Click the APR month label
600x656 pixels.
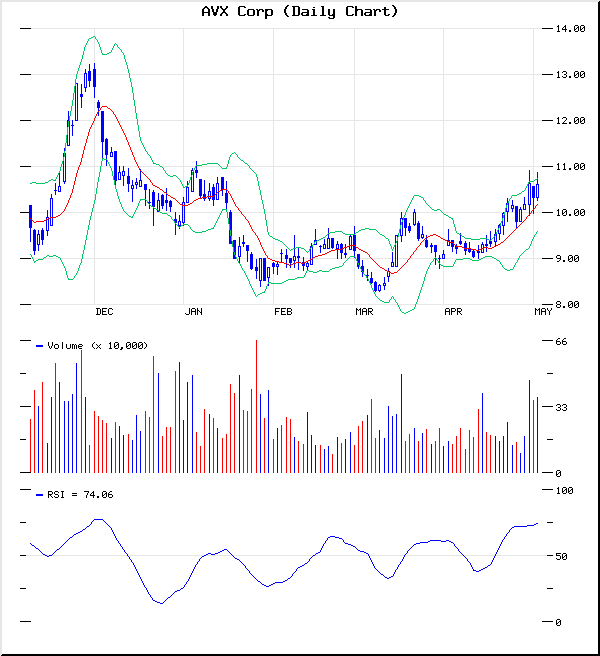click(x=453, y=312)
